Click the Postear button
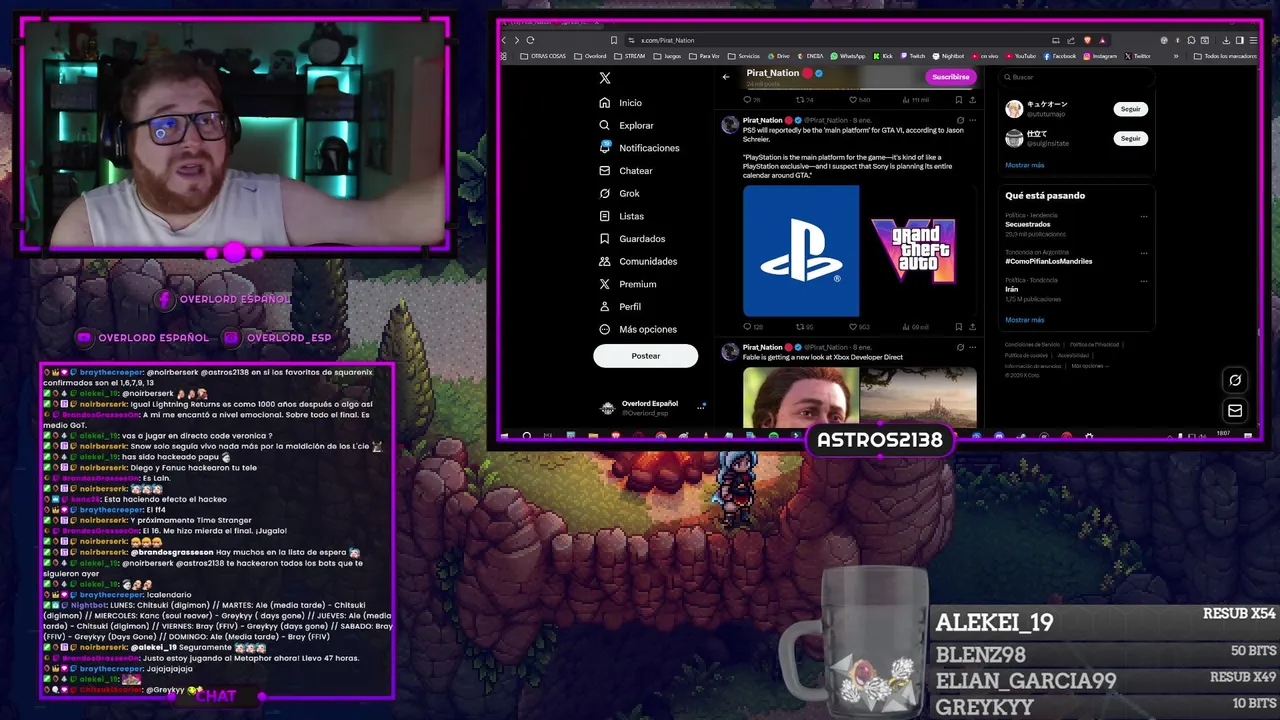This screenshot has height=720, width=1280. (646, 356)
